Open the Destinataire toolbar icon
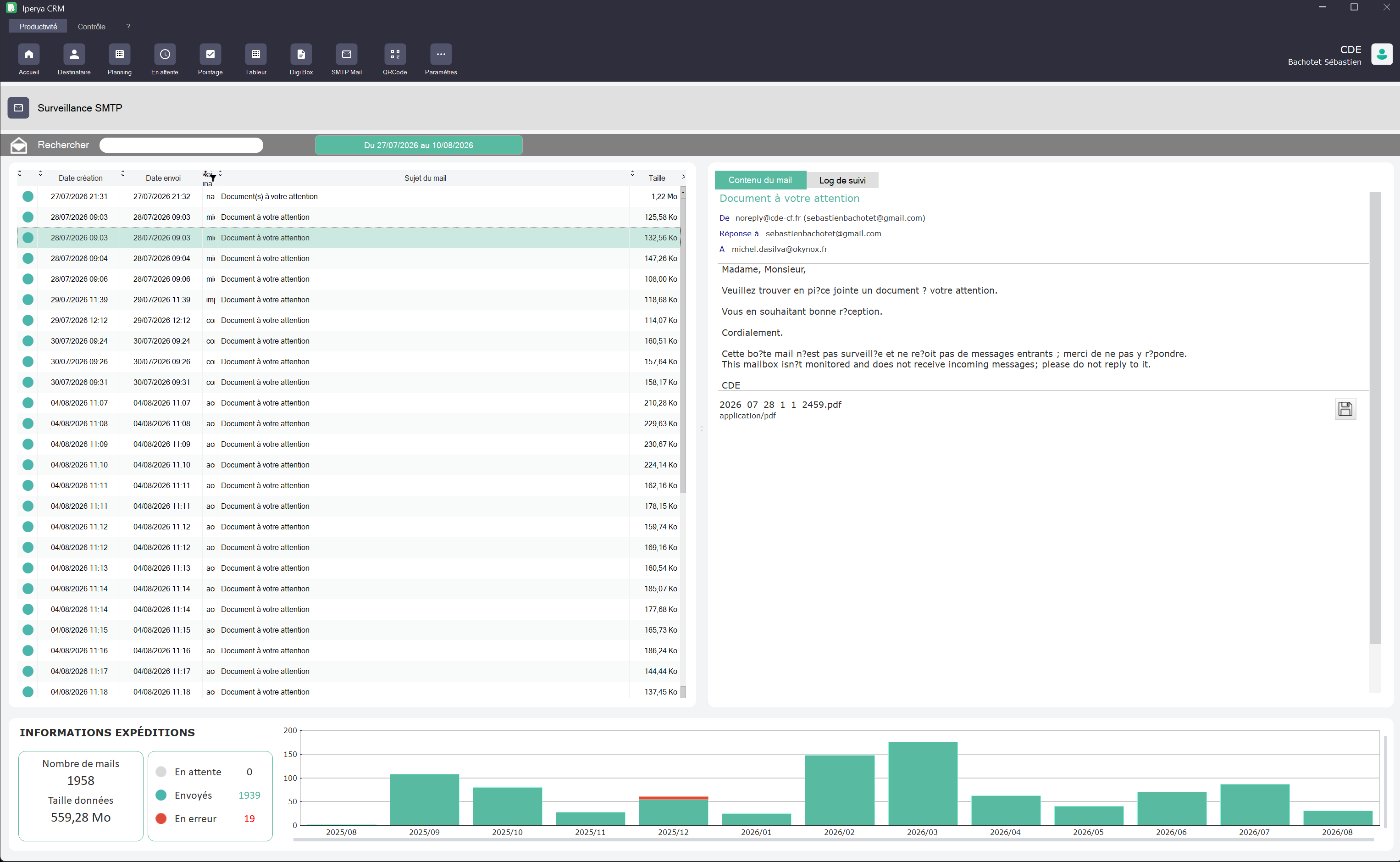1400x862 pixels. [74, 54]
